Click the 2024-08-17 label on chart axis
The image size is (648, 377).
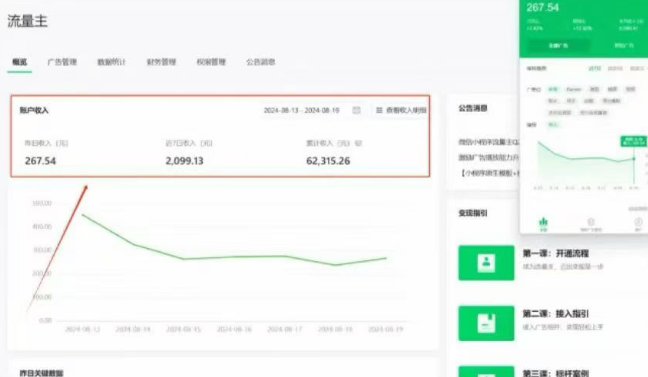(x=285, y=329)
